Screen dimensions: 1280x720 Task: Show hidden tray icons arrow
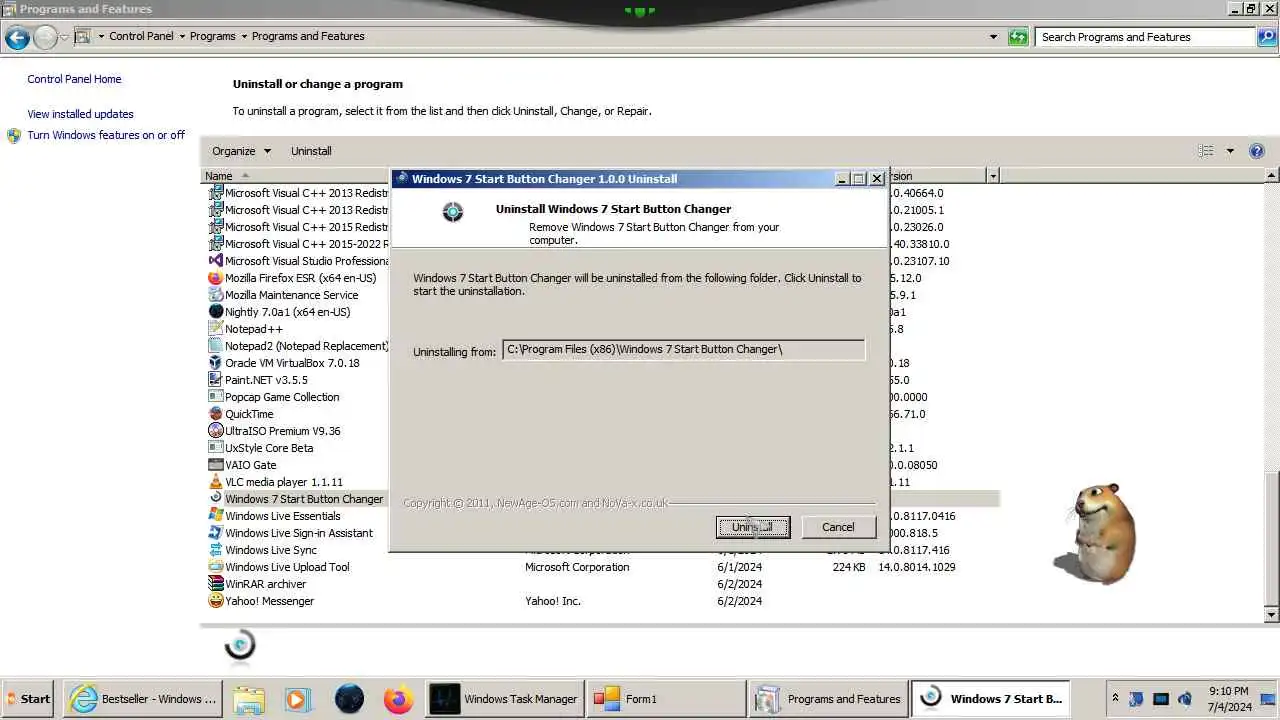(x=1115, y=698)
